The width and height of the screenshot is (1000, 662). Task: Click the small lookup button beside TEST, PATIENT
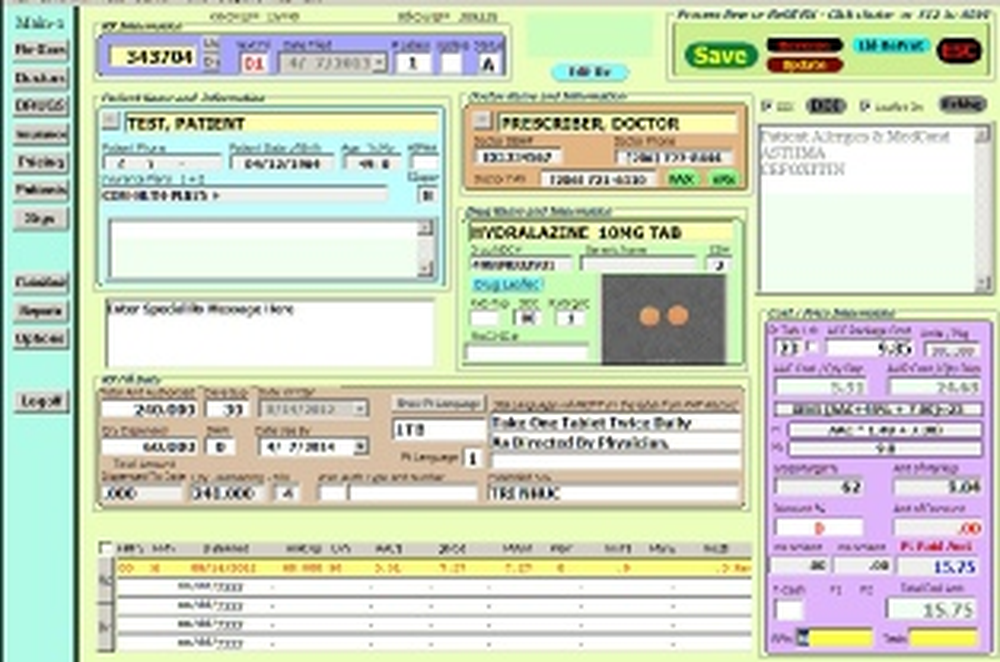coord(110,120)
